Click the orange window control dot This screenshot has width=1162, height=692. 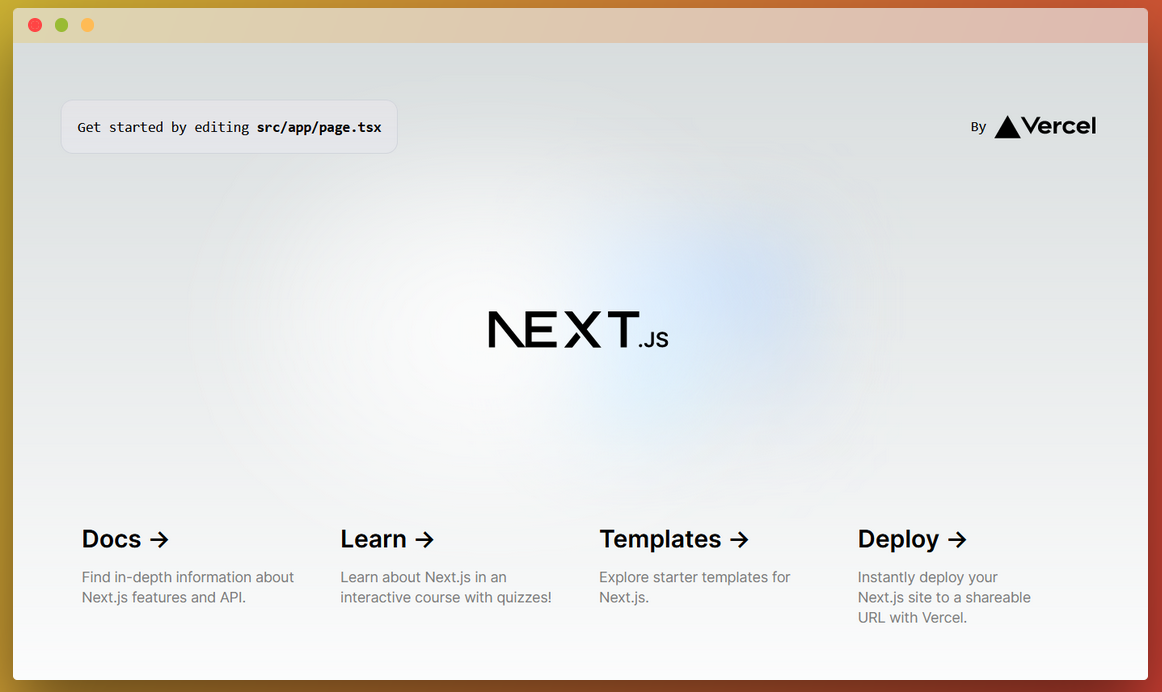point(87,25)
